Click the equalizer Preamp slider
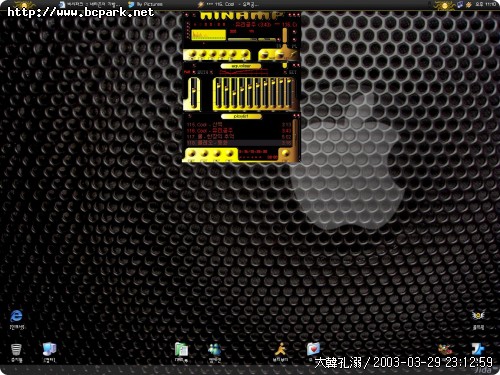500x375 pixels. click(193, 94)
